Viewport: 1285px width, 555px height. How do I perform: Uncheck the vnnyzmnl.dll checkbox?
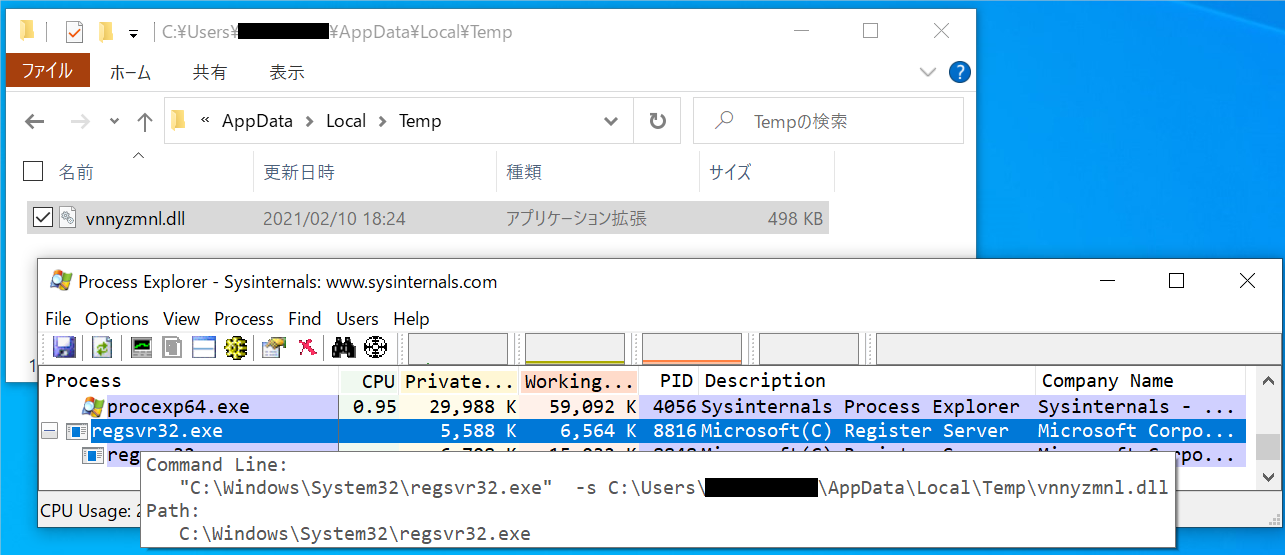(43, 217)
